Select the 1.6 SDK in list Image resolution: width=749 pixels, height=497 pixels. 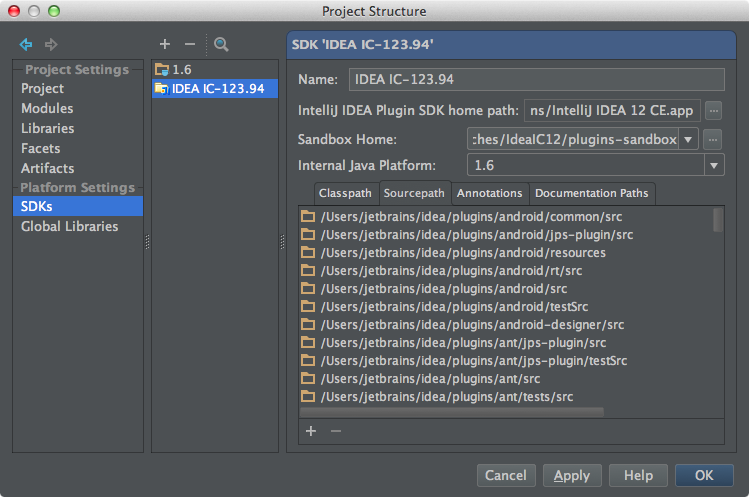click(x=181, y=70)
